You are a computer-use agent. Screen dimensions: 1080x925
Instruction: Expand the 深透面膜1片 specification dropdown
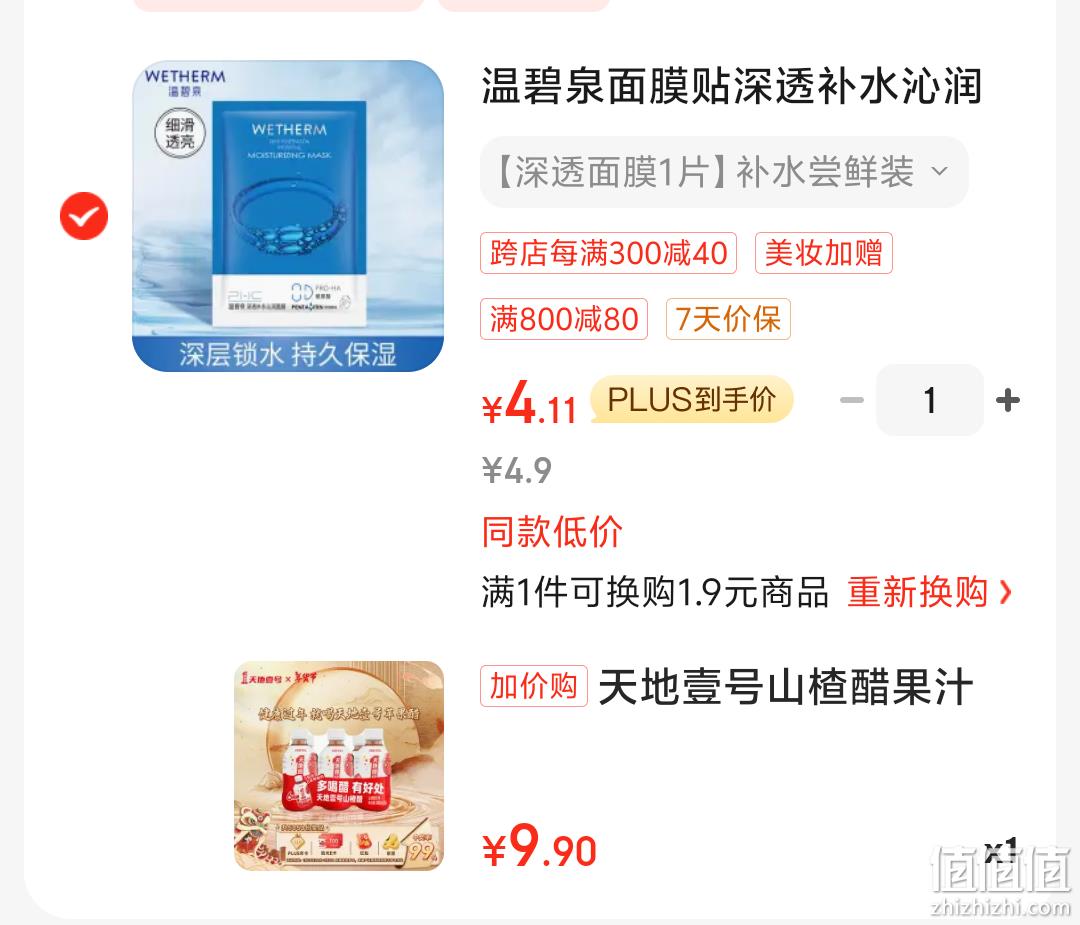point(724,172)
